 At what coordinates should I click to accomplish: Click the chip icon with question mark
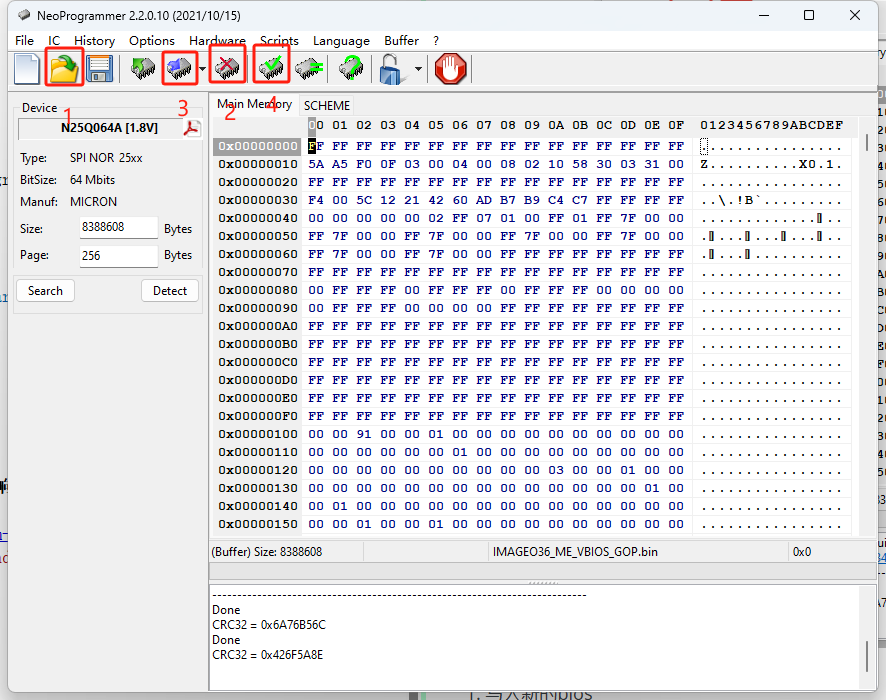coord(350,68)
